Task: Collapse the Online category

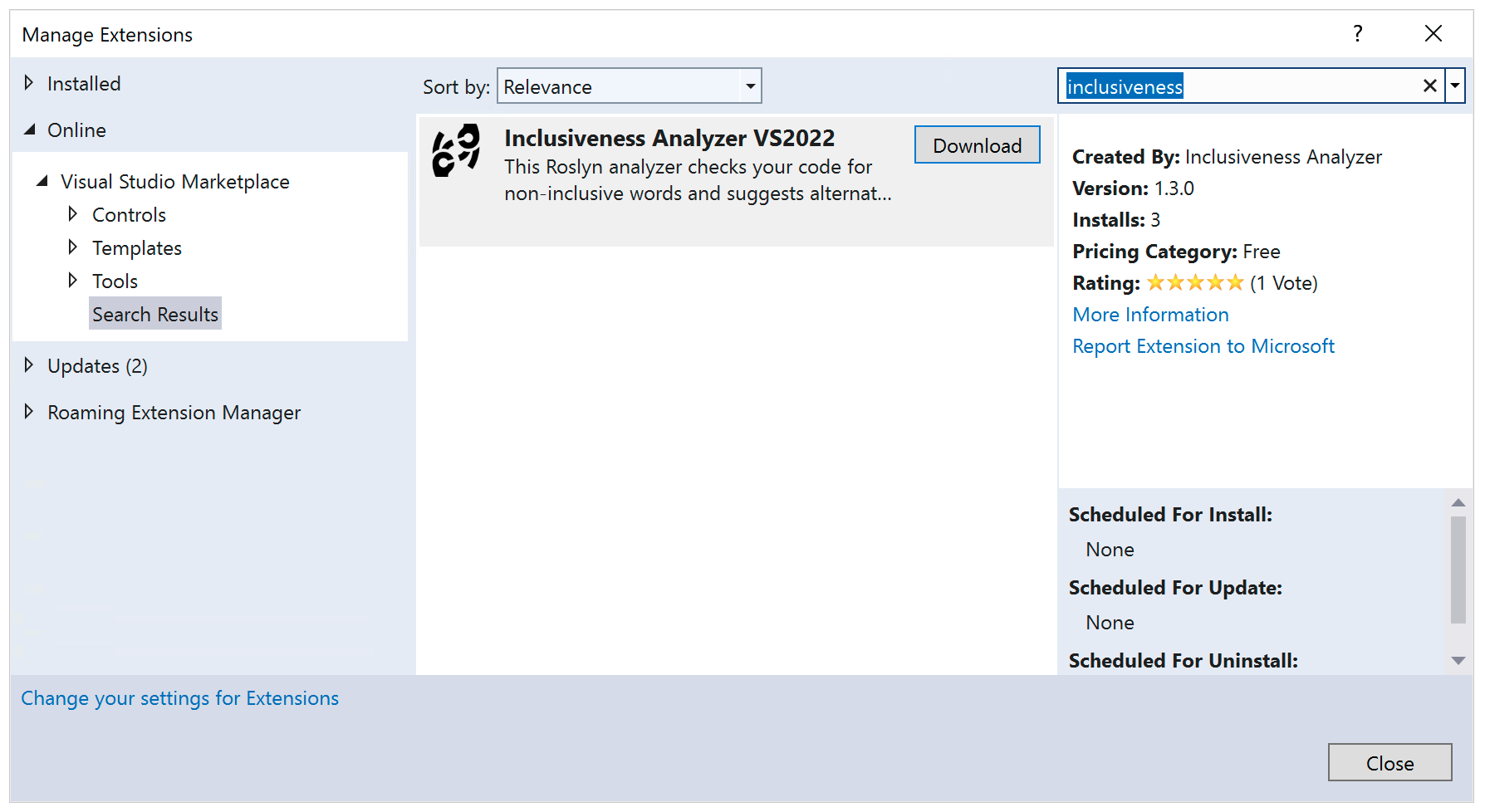Action: coord(29,130)
